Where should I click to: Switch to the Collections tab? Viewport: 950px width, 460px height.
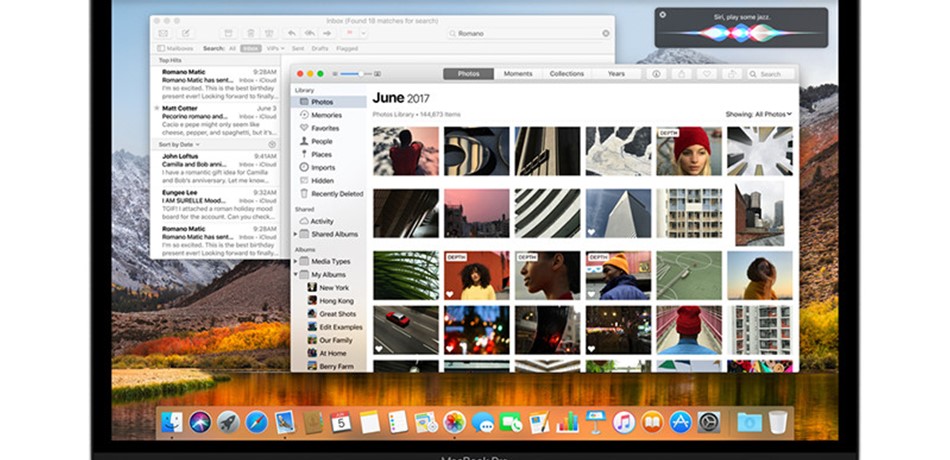(566, 74)
